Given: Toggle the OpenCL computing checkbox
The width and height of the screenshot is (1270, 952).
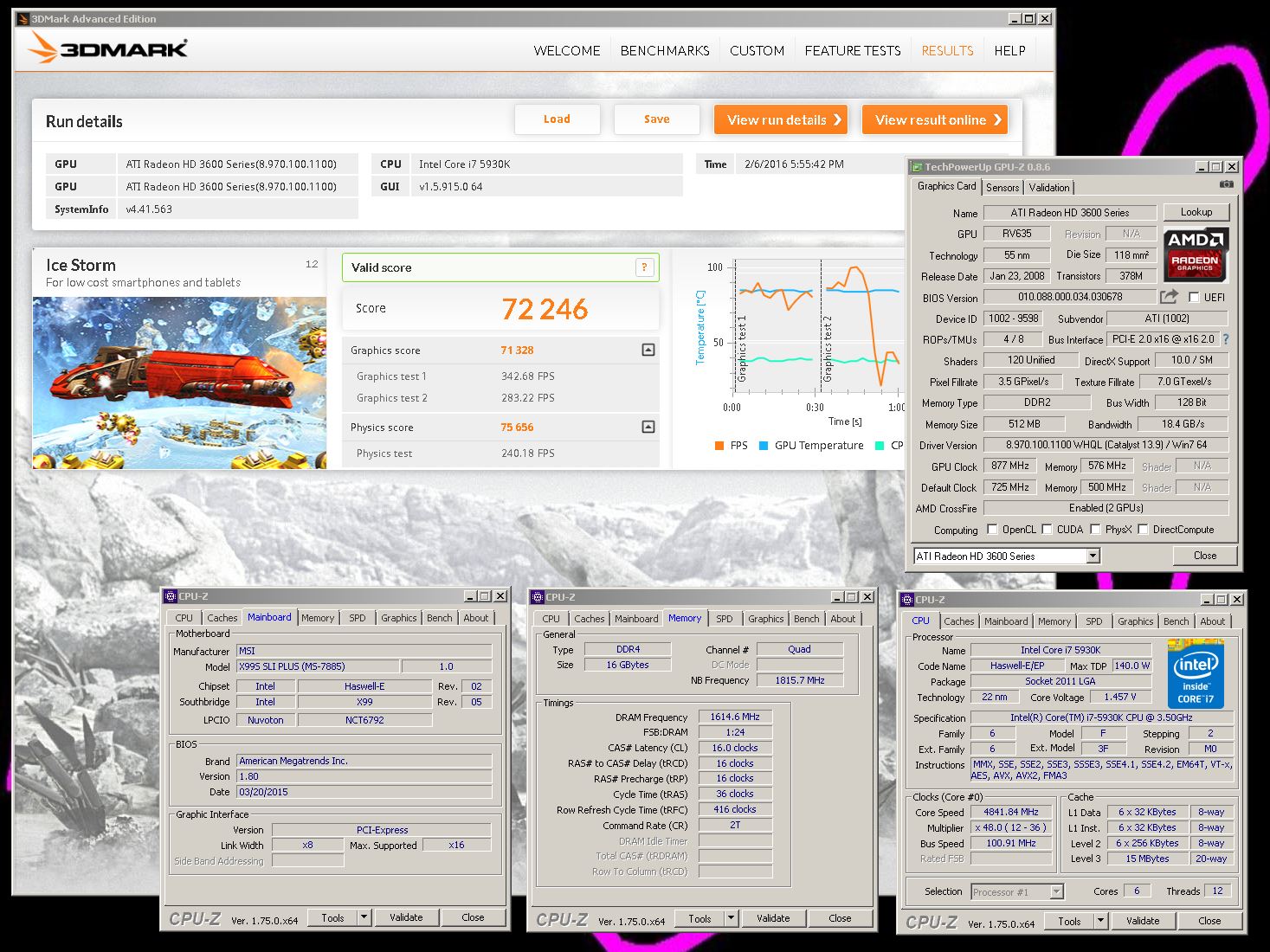Looking at the screenshot, I should click(992, 529).
